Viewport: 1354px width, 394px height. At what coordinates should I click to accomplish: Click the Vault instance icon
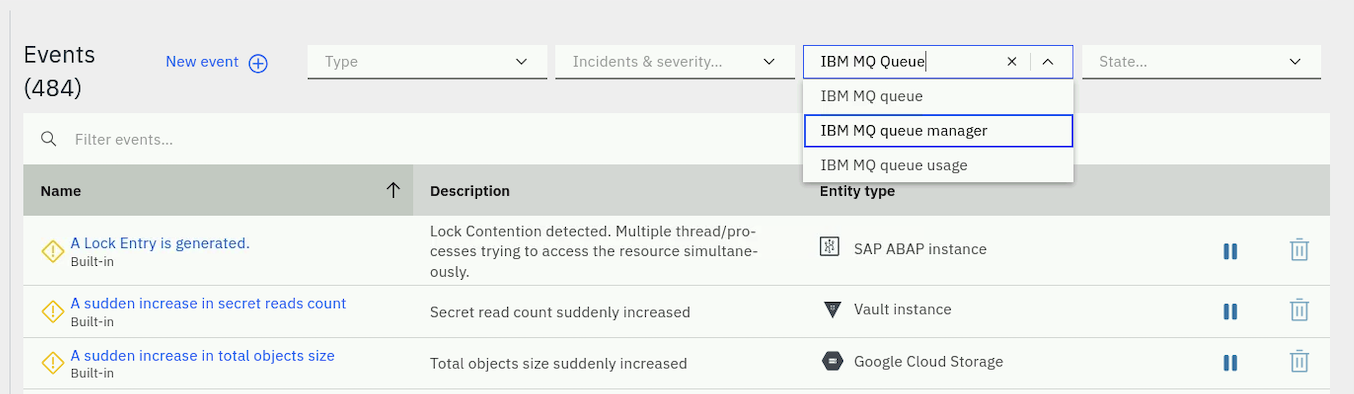point(831,309)
